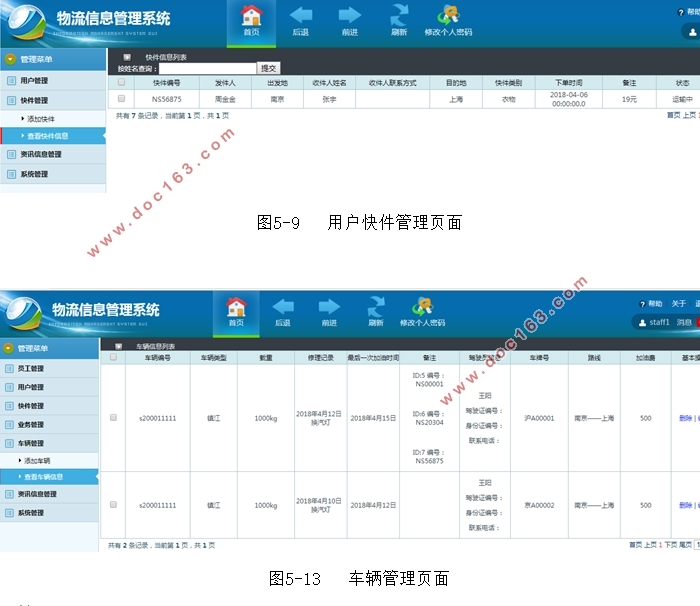
Task: Open 快件管理 in 车辆 page sidebar
Action: [49, 406]
